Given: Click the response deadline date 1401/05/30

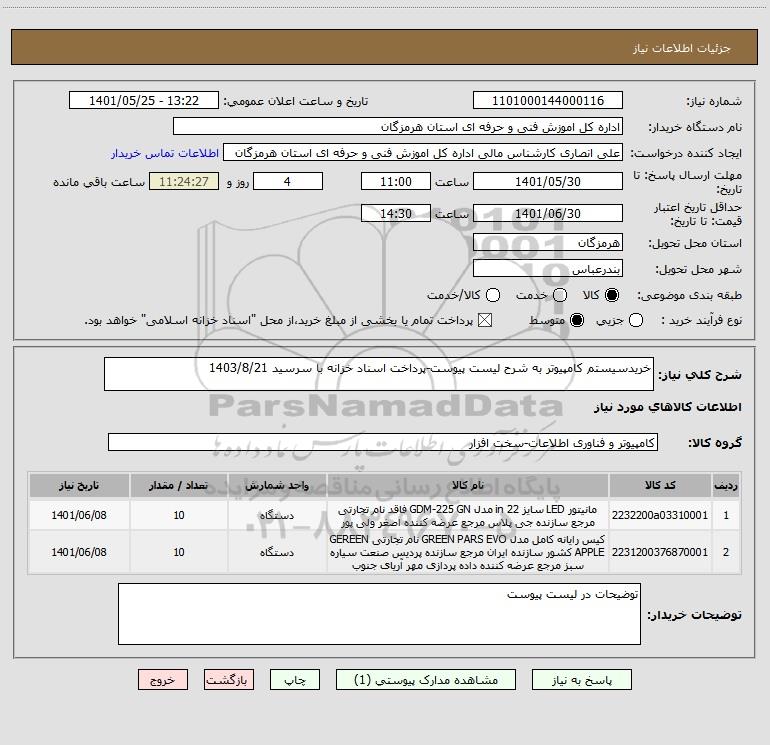Looking at the screenshot, I should point(548,182).
